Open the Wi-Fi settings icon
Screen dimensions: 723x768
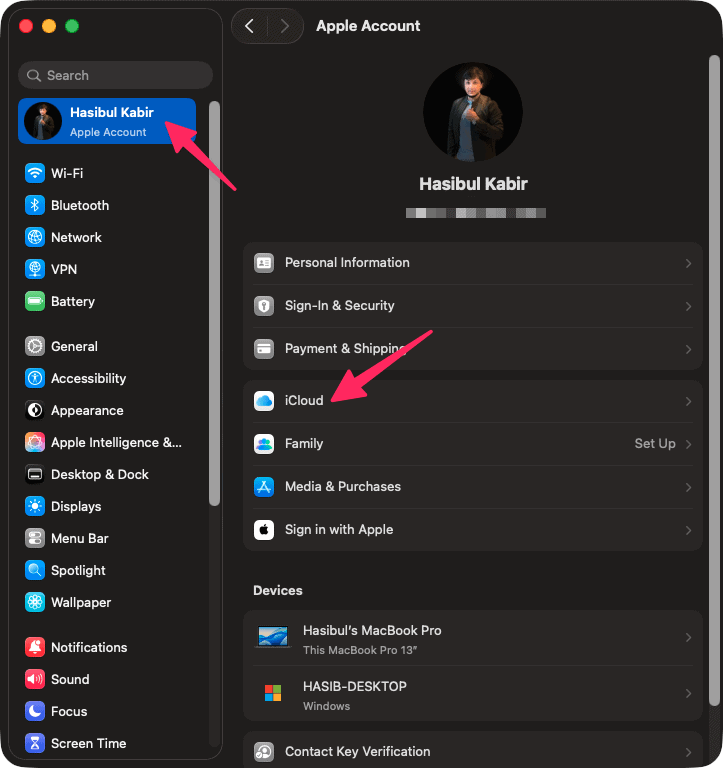tap(35, 173)
